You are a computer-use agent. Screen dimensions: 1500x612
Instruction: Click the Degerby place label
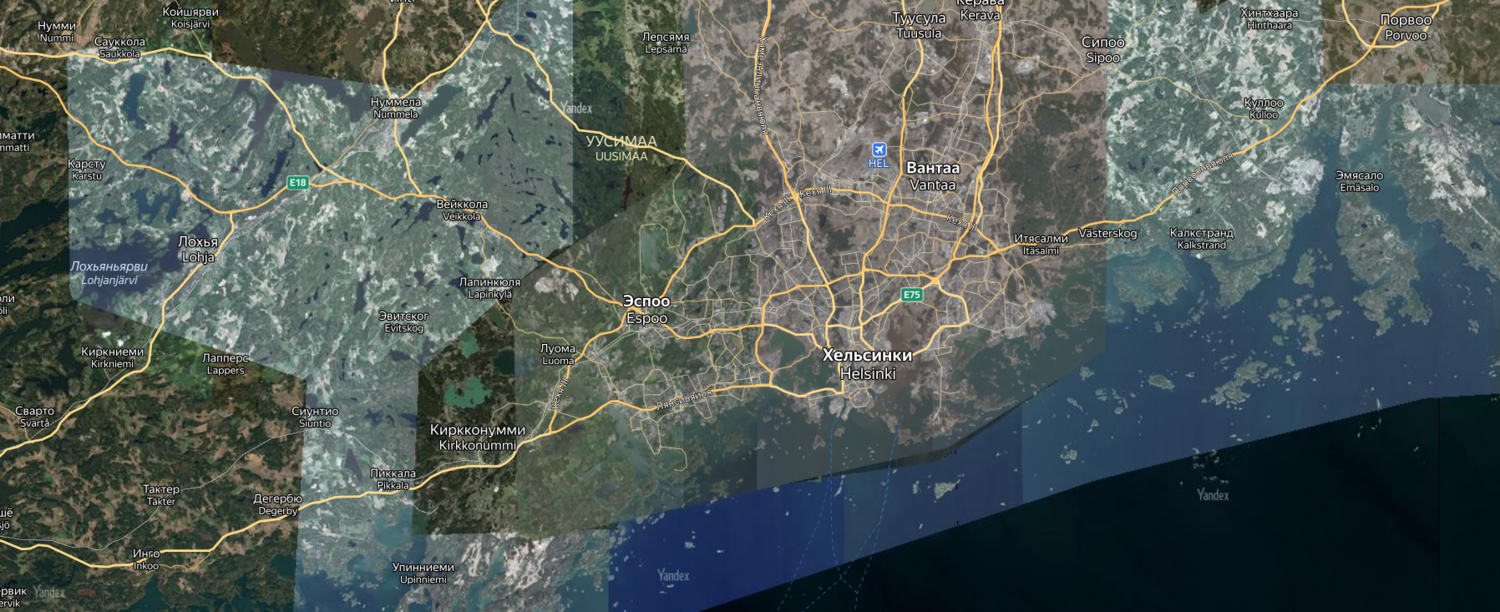click(x=277, y=504)
